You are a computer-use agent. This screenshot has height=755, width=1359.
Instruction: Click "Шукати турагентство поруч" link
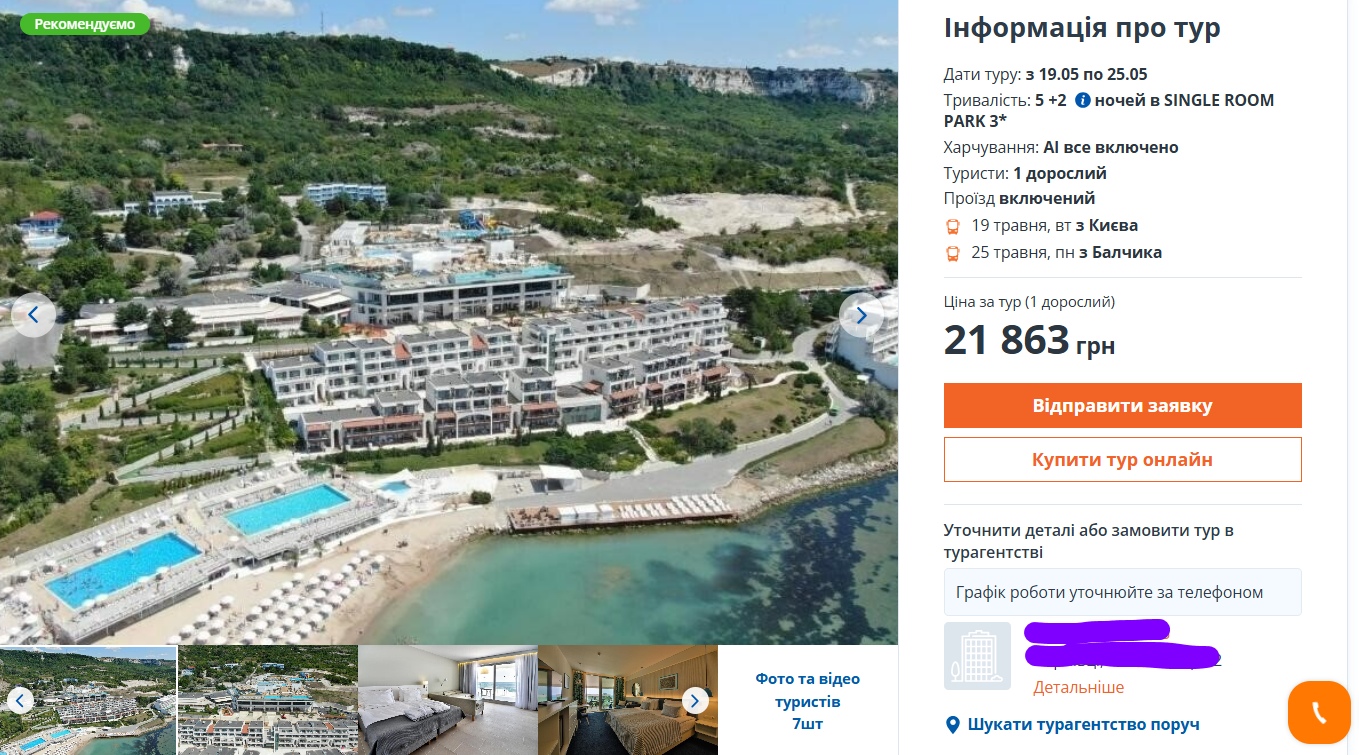click(x=1083, y=724)
